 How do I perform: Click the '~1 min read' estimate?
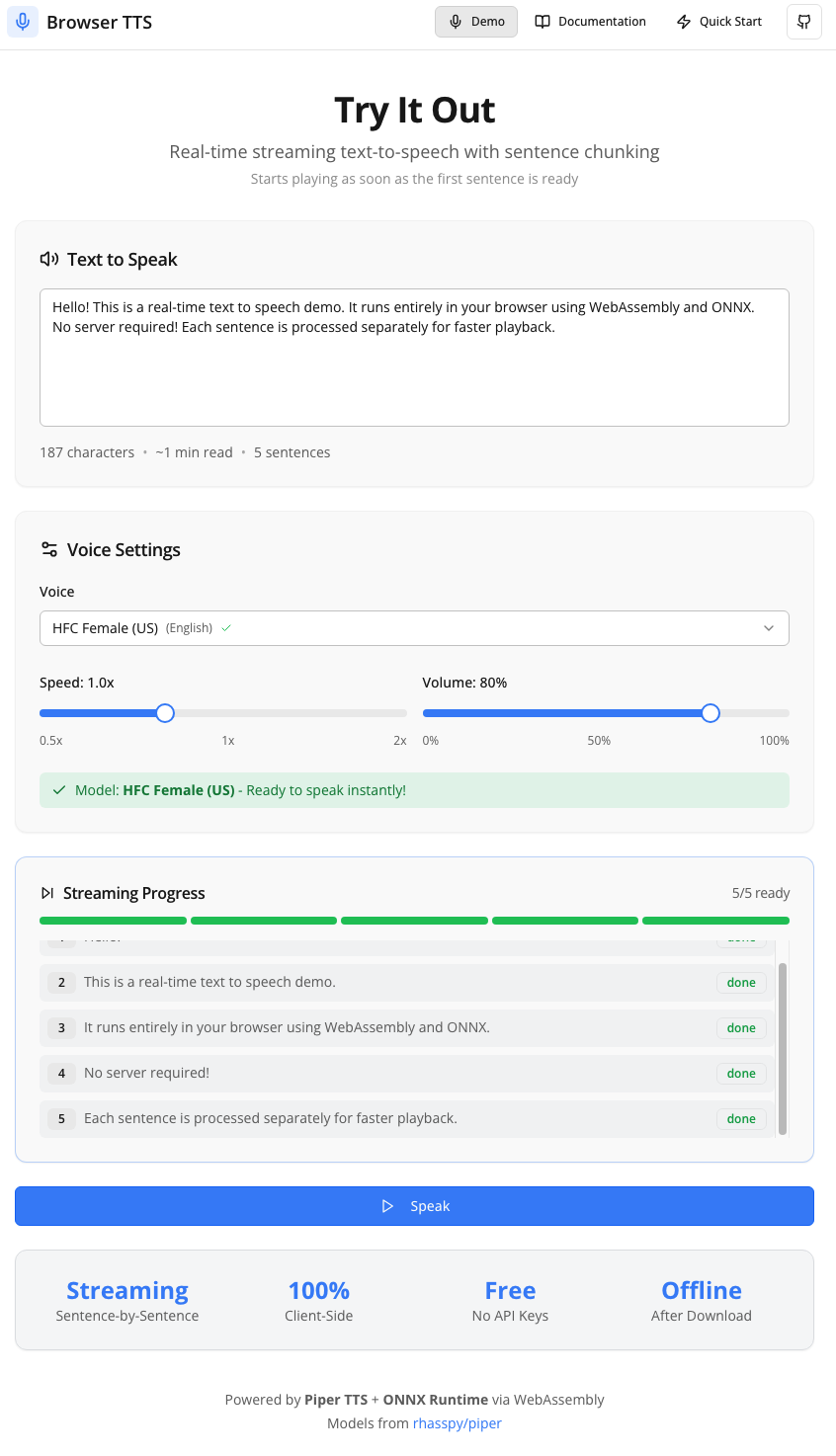pos(194,452)
